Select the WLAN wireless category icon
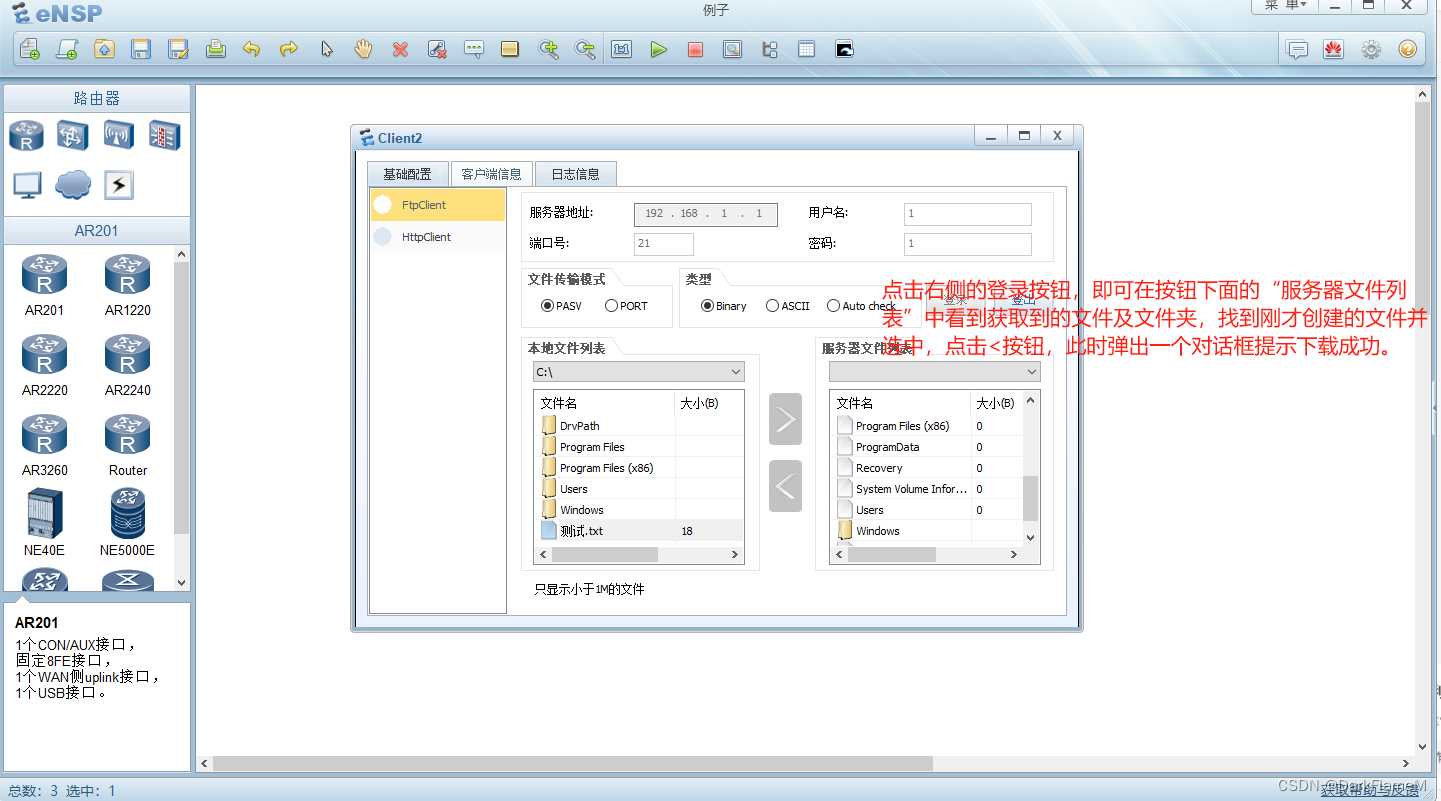The image size is (1441, 801). coord(118,135)
